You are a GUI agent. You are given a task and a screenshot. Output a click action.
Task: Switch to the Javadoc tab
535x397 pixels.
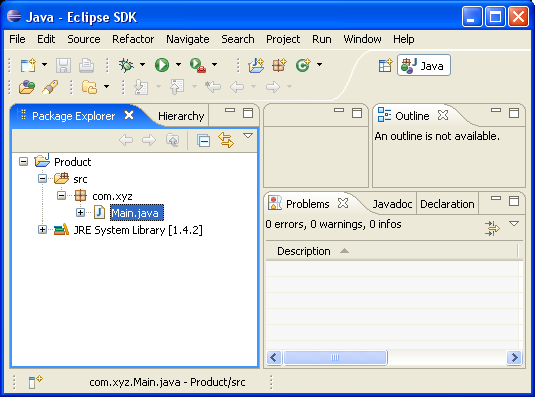point(392,204)
